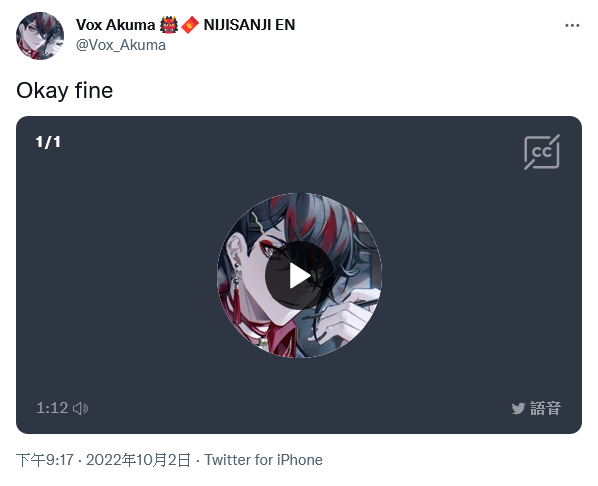
Task: Click the red oni mask emoji
Action: (x=169, y=25)
